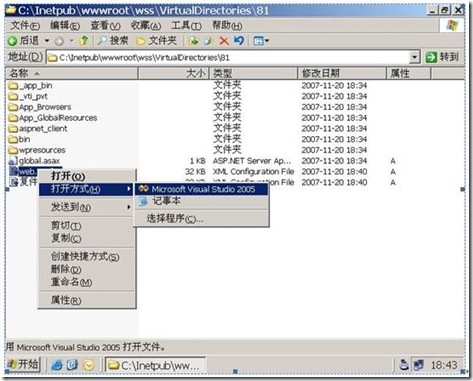The height and width of the screenshot is (381, 473).
Task: Sort by the 大小 size column header
Action: [x=173, y=73]
